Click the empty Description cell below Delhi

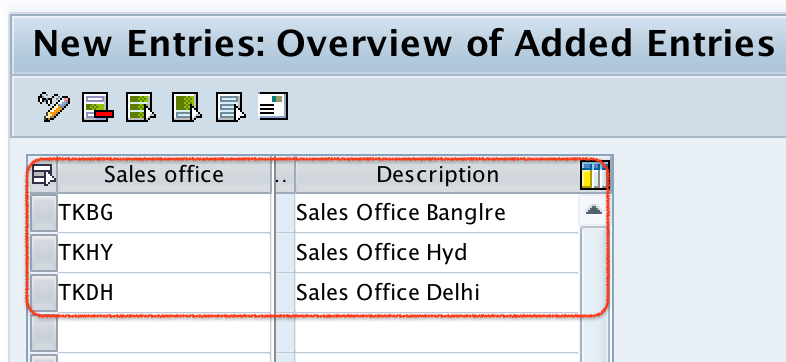pyautogui.click(x=436, y=334)
